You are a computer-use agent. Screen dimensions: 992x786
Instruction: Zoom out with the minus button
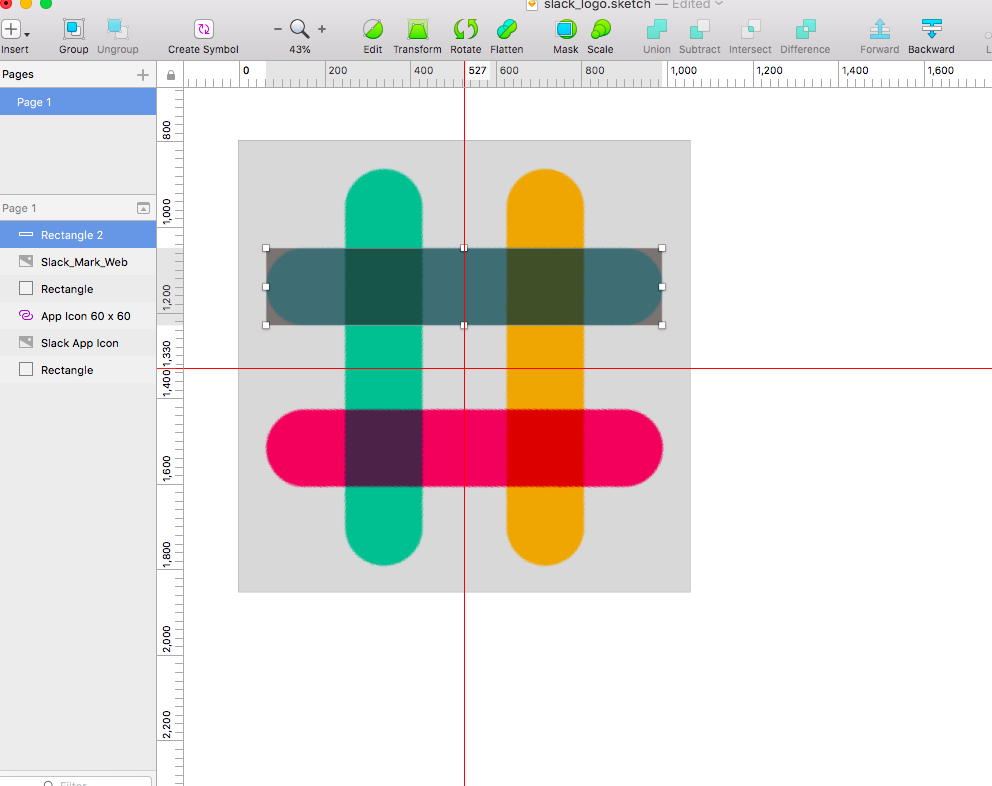[278, 29]
